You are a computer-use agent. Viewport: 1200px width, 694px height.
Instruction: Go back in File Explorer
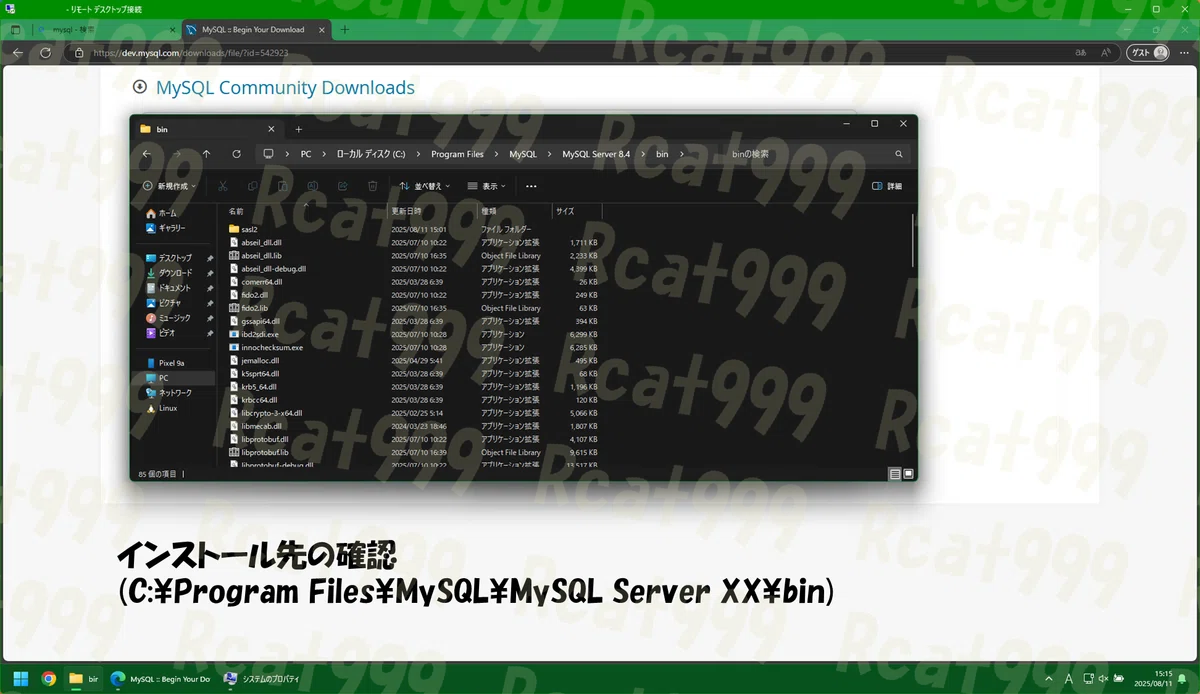[x=147, y=154]
